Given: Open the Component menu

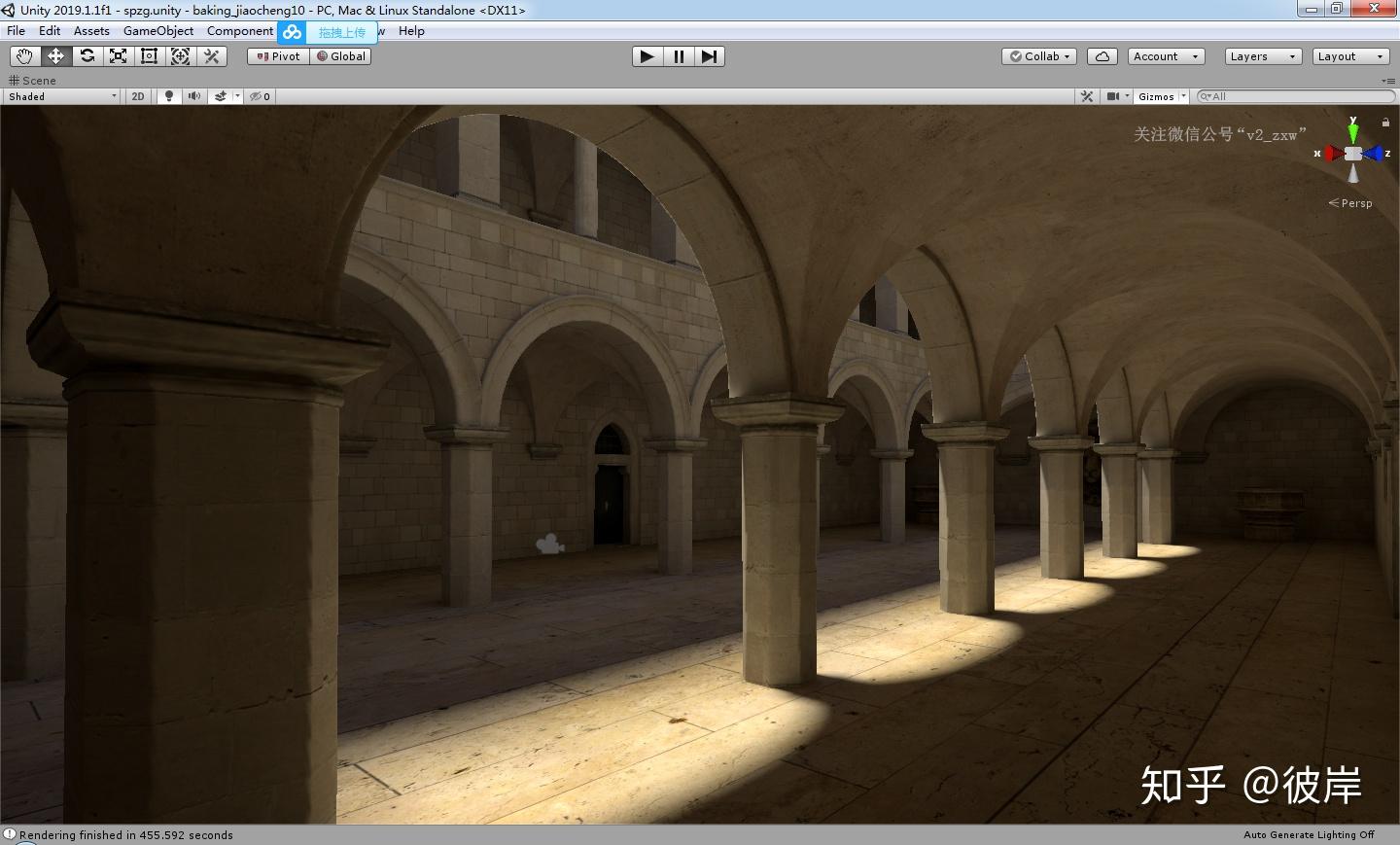Looking at the screenshot, I should click(240, 31).
